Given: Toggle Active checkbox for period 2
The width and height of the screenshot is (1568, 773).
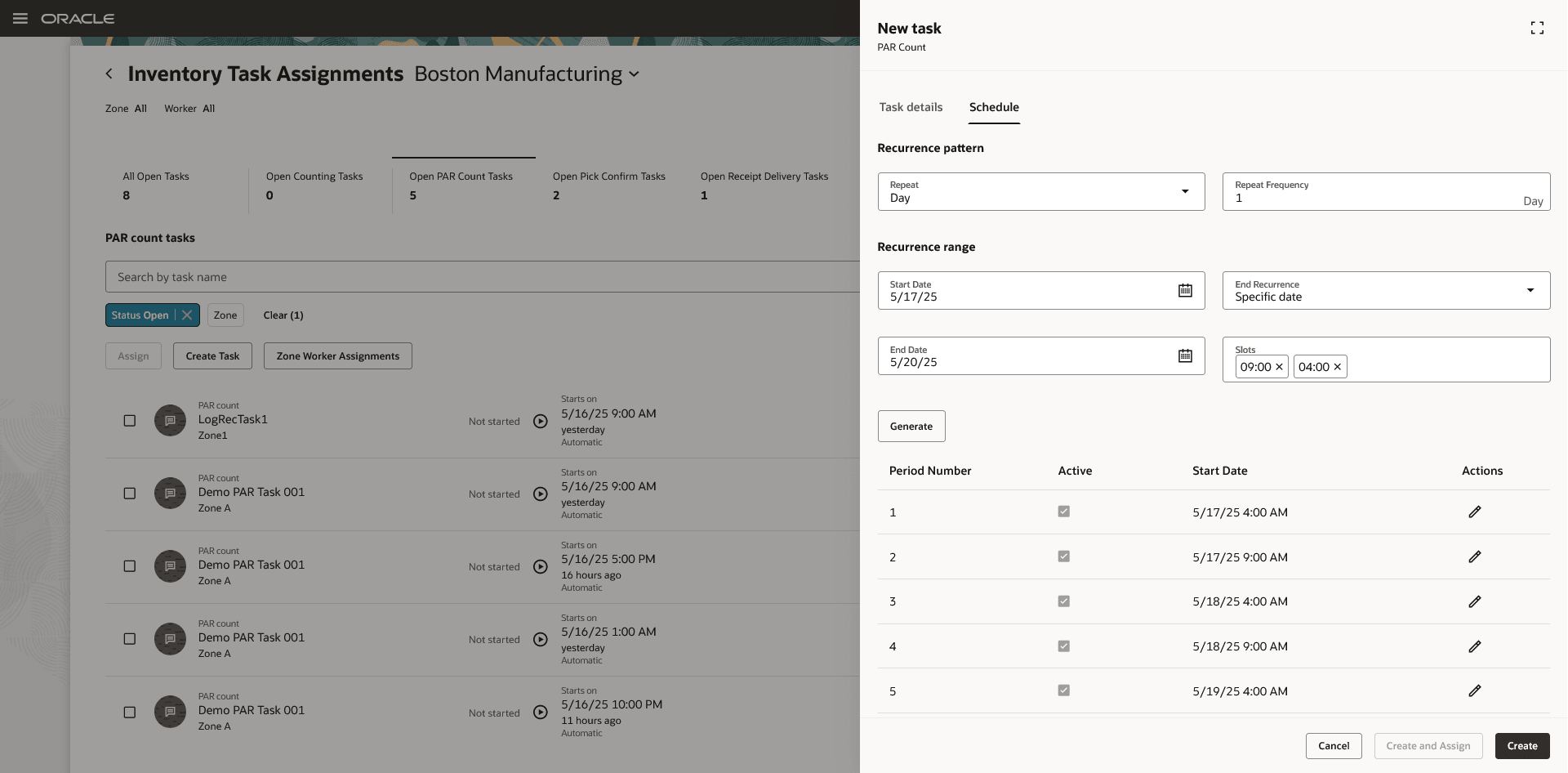Looking at the screenshot, I should pos(1063,556).
